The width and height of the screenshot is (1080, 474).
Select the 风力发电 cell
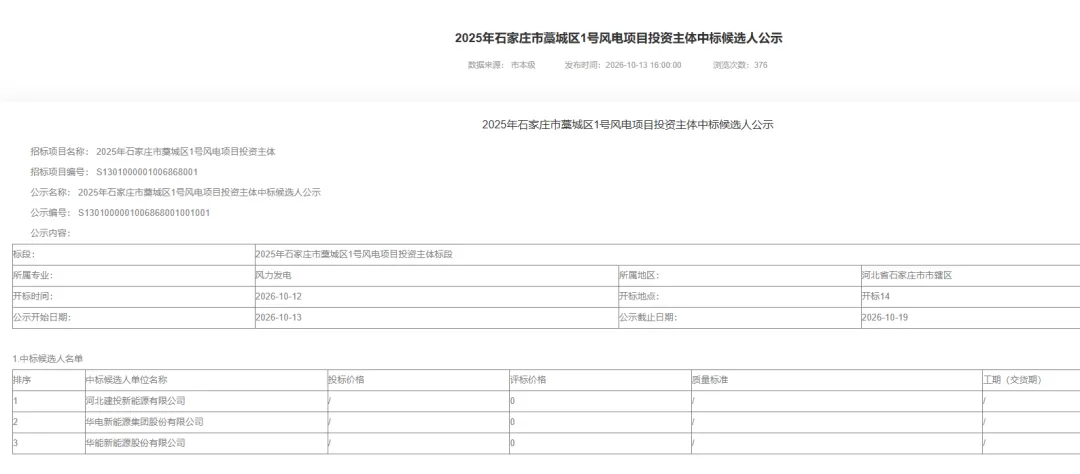[437, 276]
